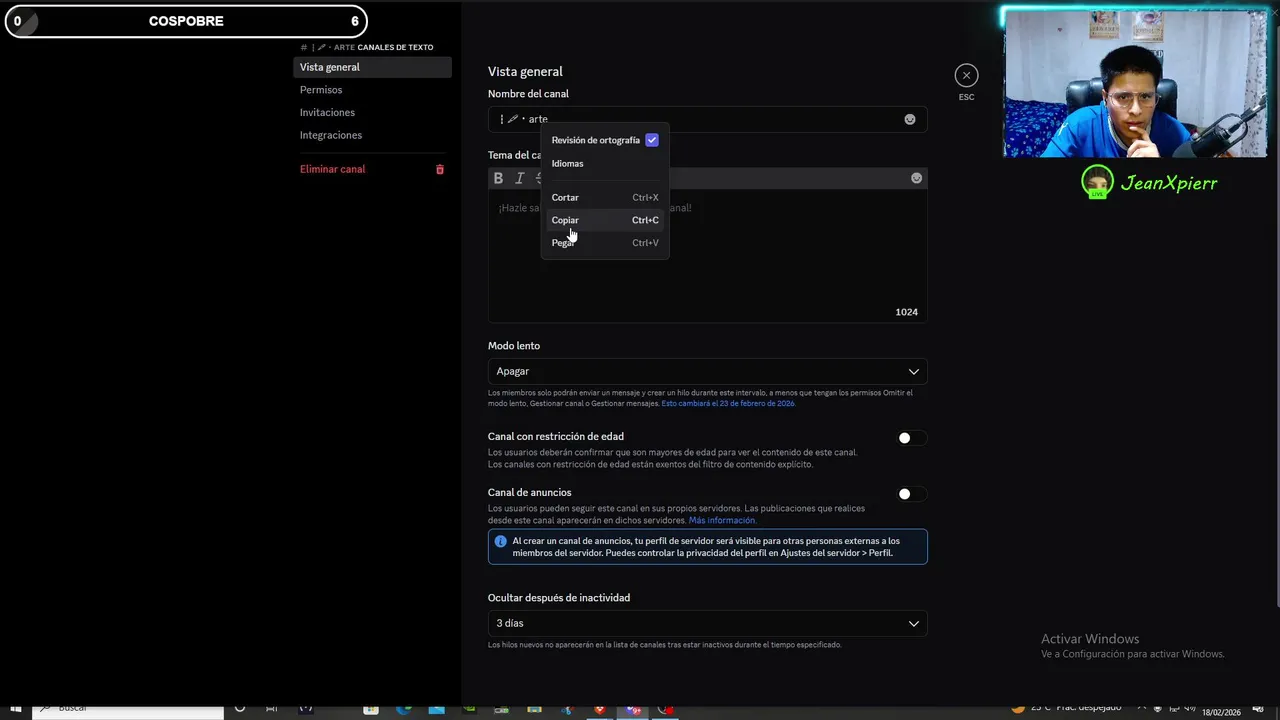Expand the Modo lento dropdown
1280x720 pixels.
(x=708, y=371)
